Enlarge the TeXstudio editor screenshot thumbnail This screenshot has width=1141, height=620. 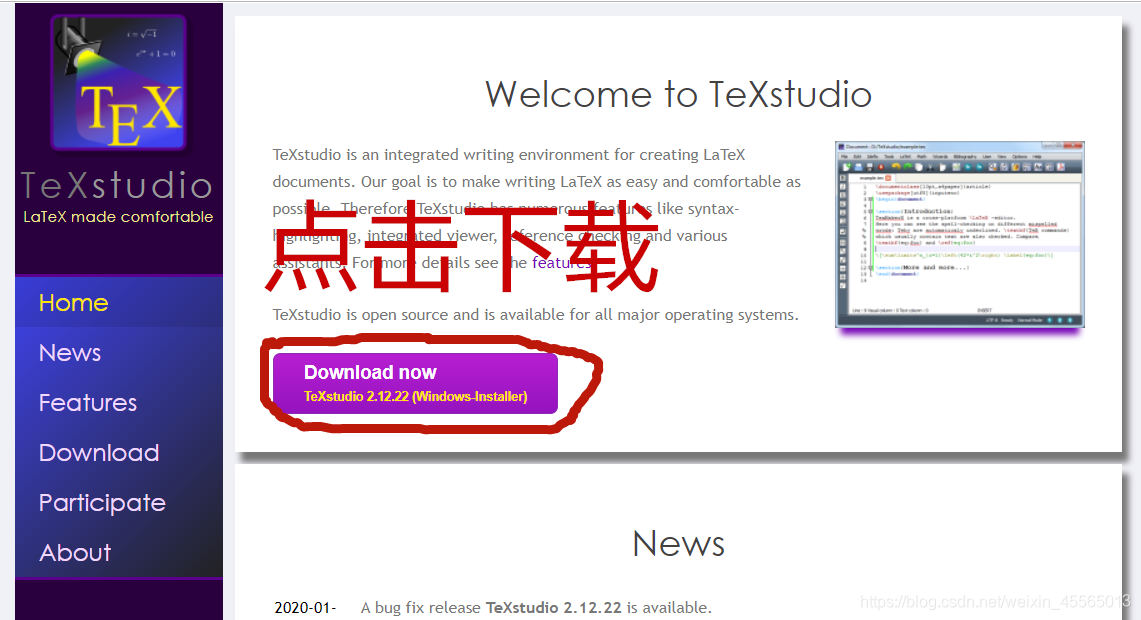960,234
